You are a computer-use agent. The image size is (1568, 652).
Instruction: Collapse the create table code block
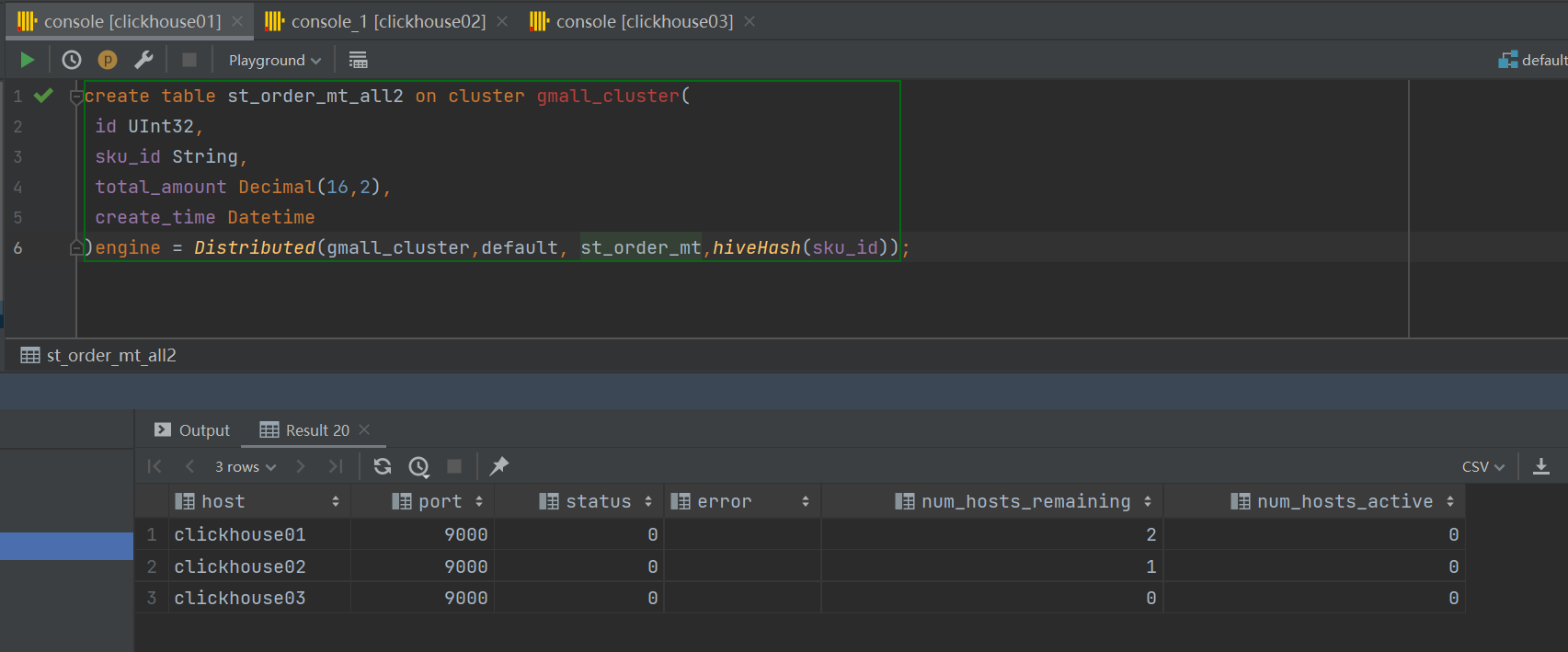tap(76, 97)
